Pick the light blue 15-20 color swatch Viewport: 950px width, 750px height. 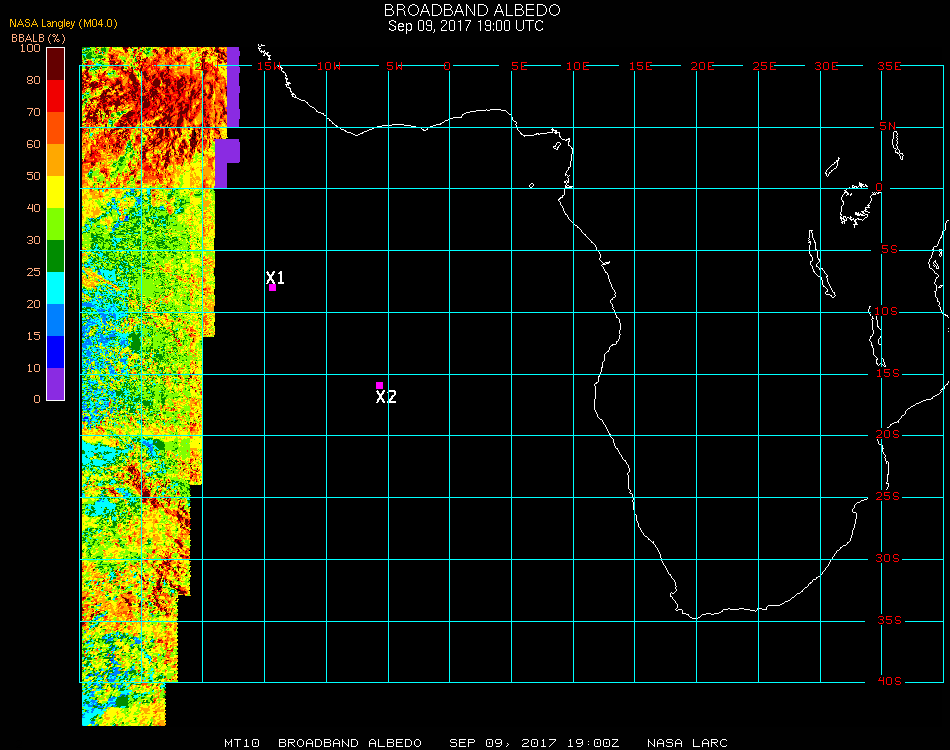pyautogui.click(x=56, y=320)
